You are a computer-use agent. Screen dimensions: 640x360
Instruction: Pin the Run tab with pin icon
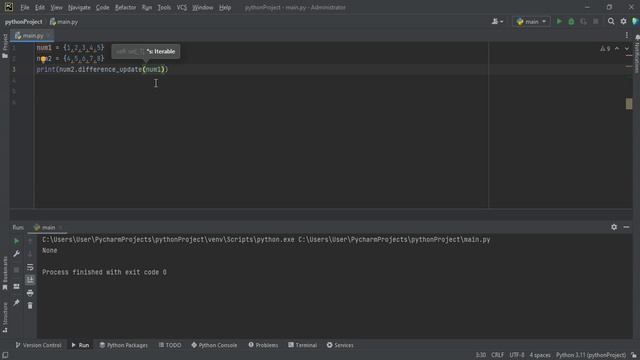16,302
